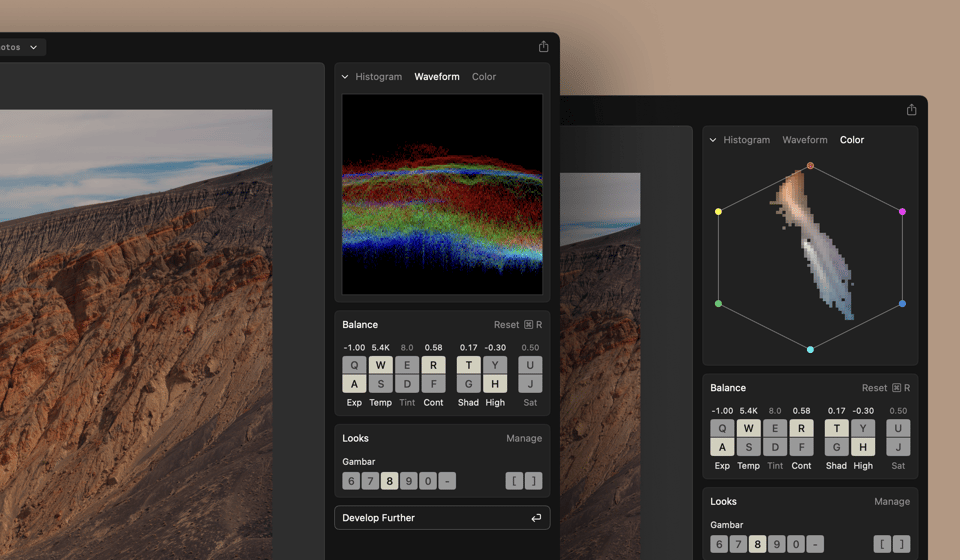Click the T key in back window Balance
Screen dimensions: 960x560
point(836,428)
